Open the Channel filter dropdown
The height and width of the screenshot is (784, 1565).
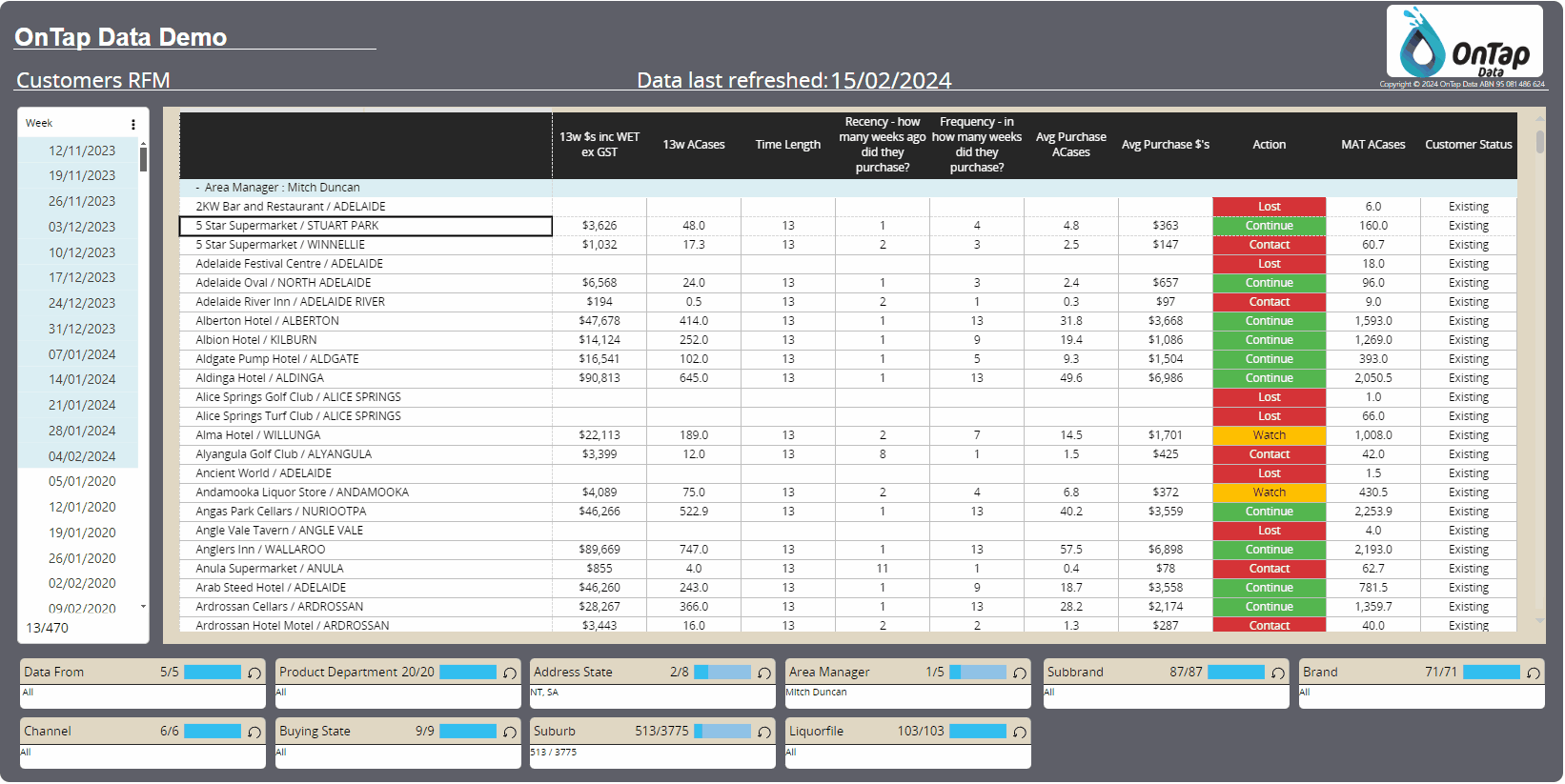click(x=142, y=753)
